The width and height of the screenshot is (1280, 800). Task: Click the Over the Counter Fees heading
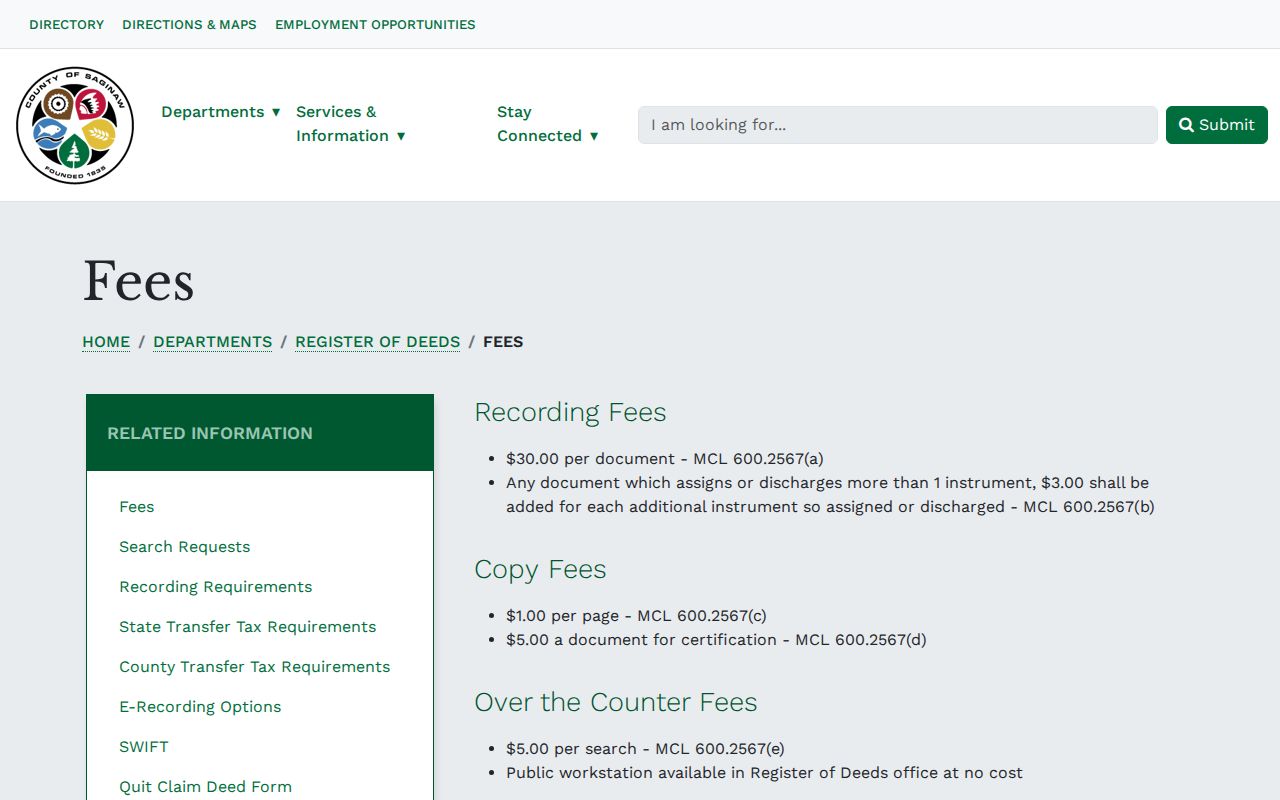point(616,702)
